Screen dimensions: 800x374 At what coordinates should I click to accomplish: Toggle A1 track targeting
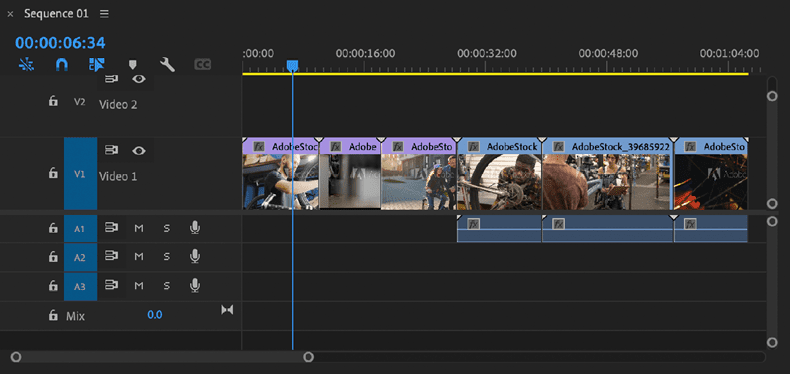pyautogui.click(x=80, y=229)
